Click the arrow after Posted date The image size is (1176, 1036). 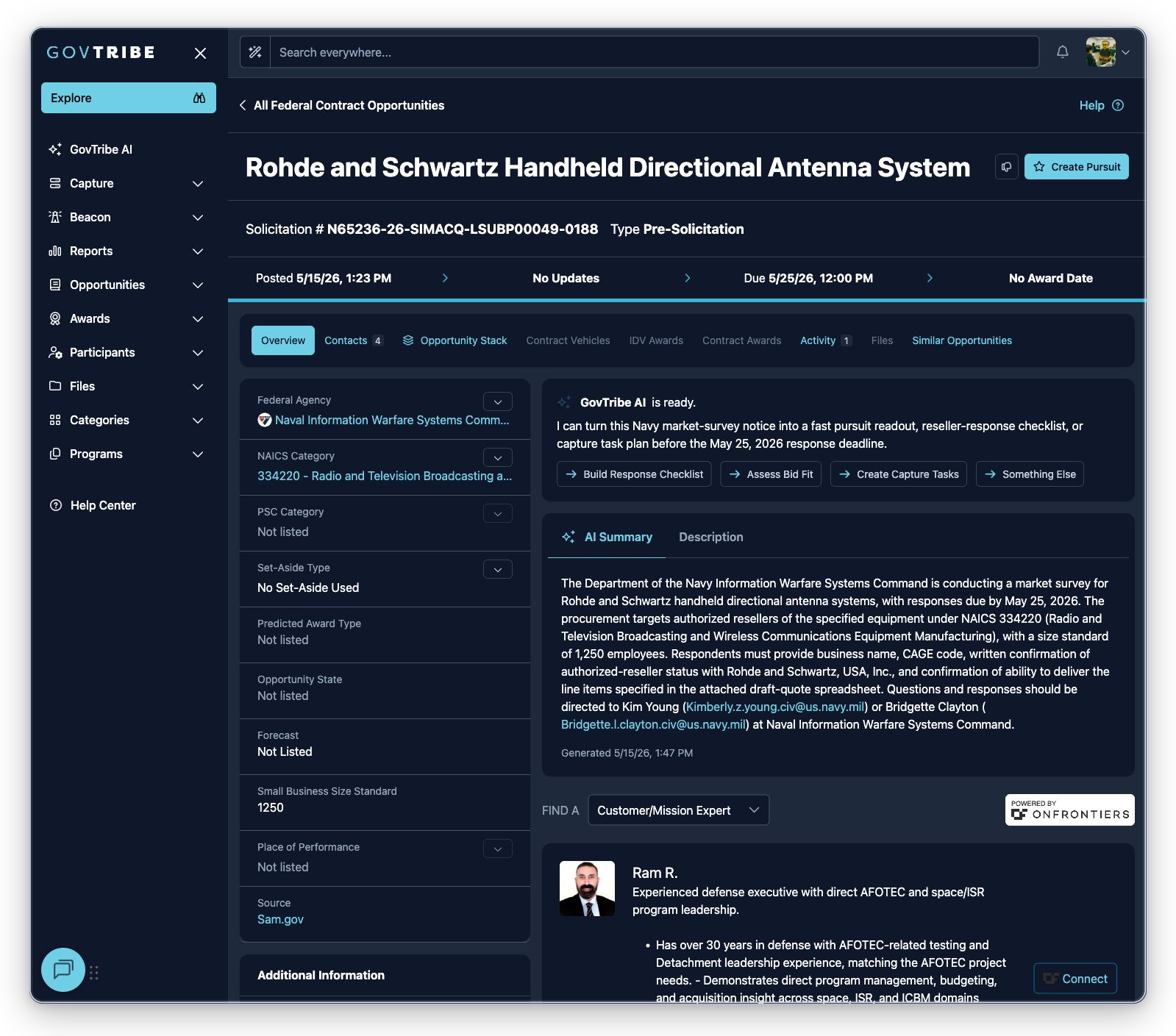445,278
